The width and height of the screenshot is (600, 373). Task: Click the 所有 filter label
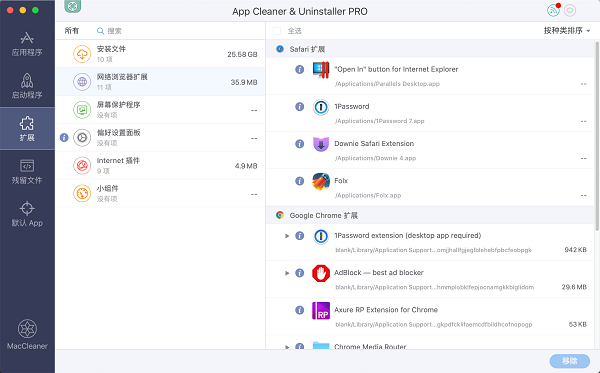point(72,31)
